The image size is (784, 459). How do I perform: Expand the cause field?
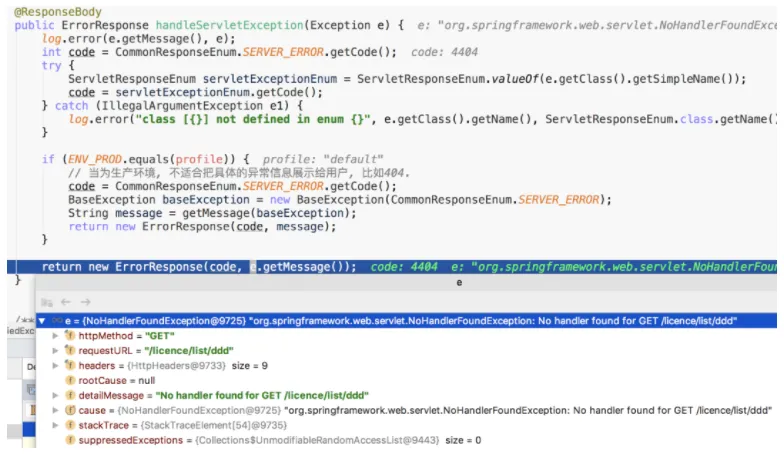tap(56, 410)
